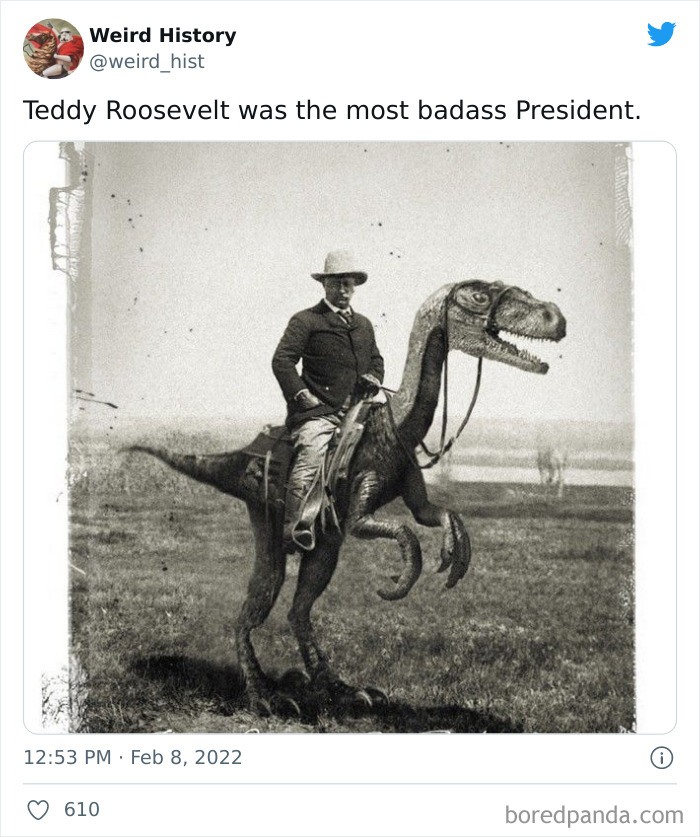Click the Feb 8, 2022 date
Screen dimensions: 700x837
186,757
